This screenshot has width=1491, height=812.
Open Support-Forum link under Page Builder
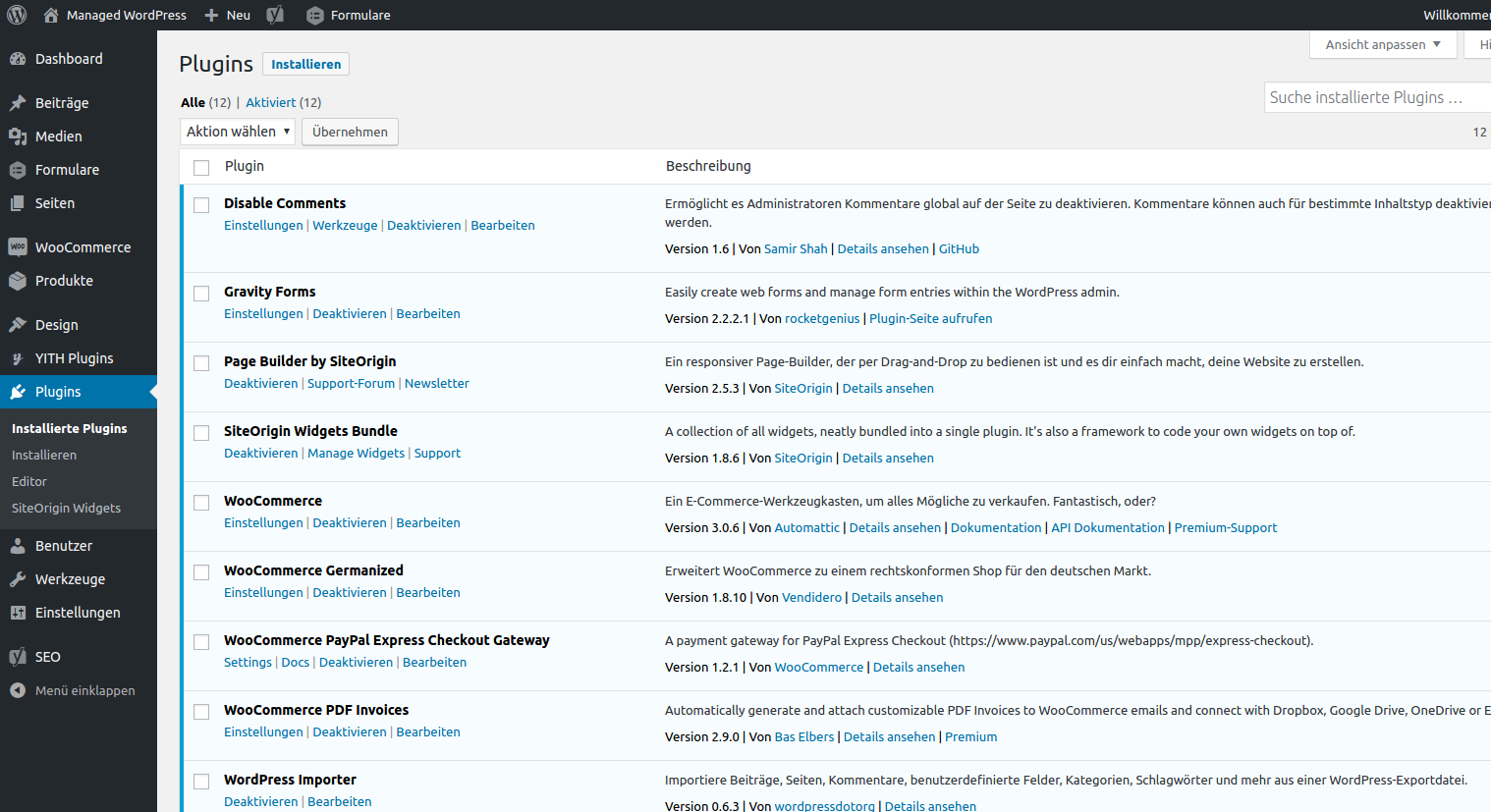pyautogui.click(x=351, y=384)
